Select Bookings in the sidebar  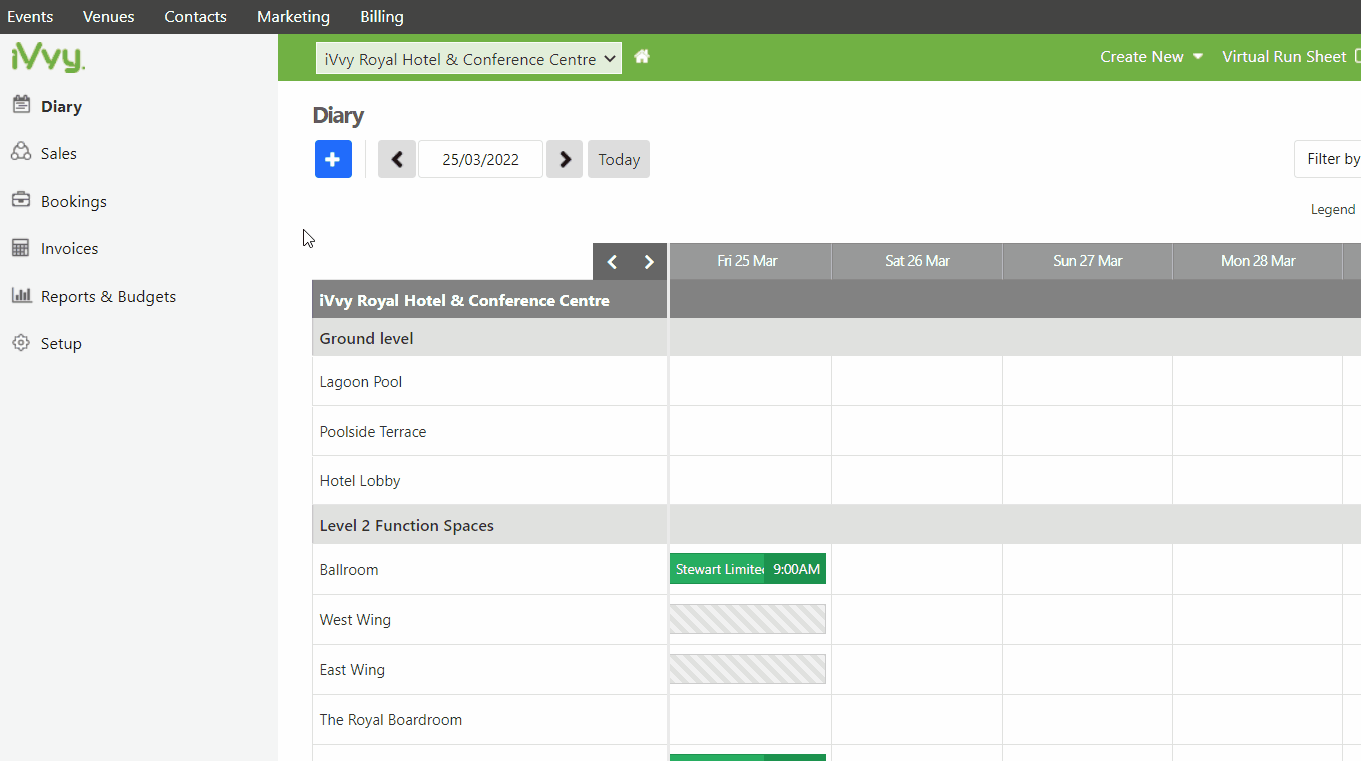point(74,201)
